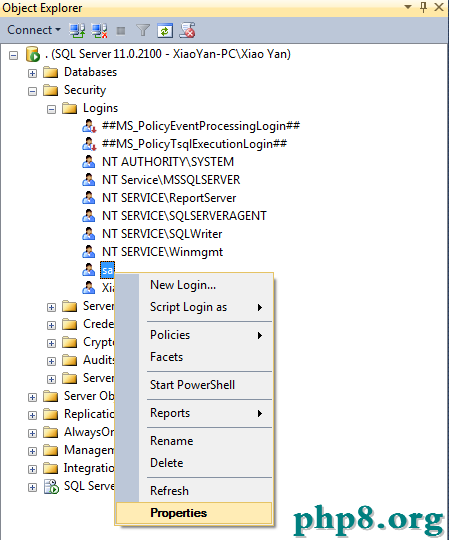Screen dimensions: 449x540
Task: Choose Rename in context menu
Action: (194, 441)
